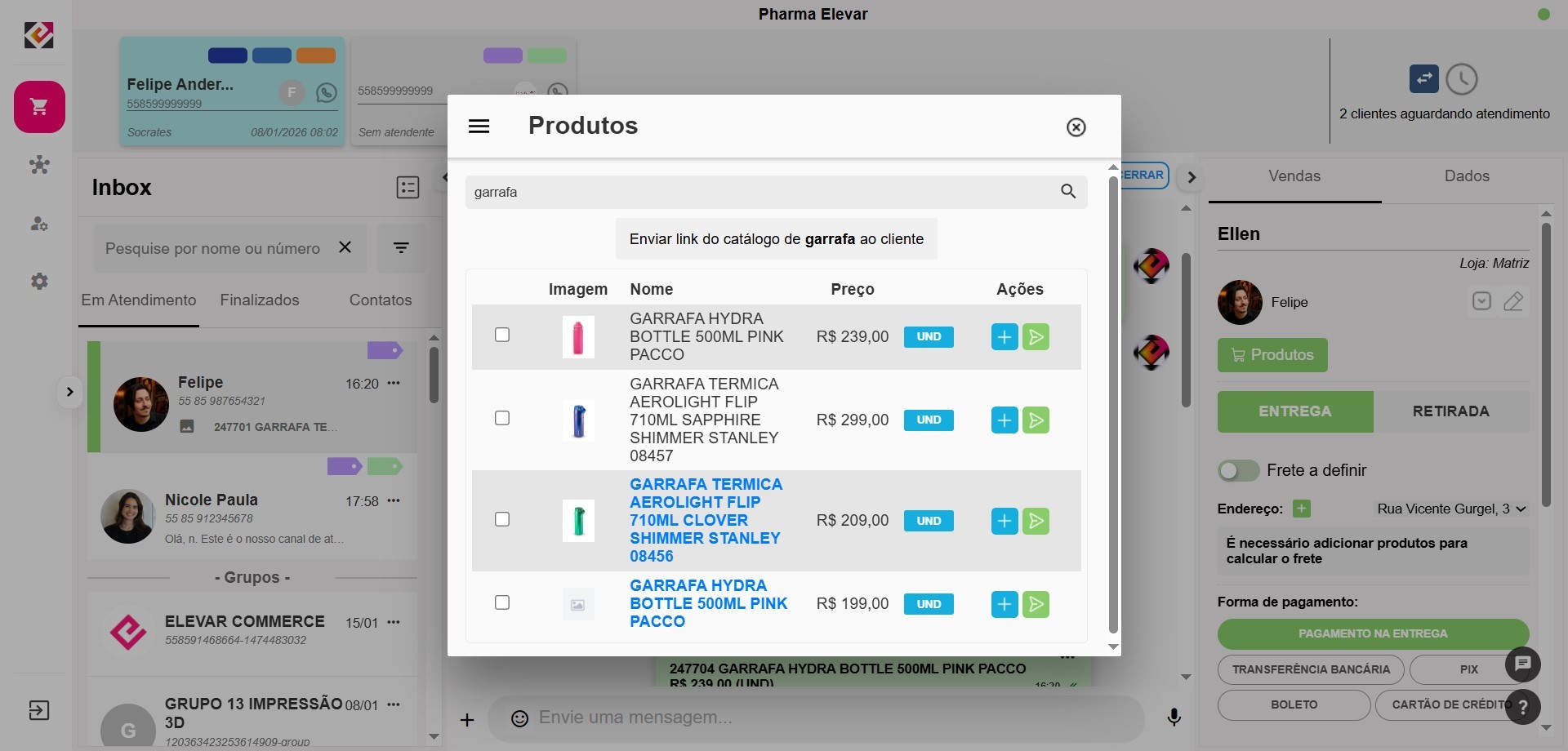Image resolution: width=1568 pixels, height=751 pixels.
Task: Expand the left sidebar with chevron
Action: (69, 392)
